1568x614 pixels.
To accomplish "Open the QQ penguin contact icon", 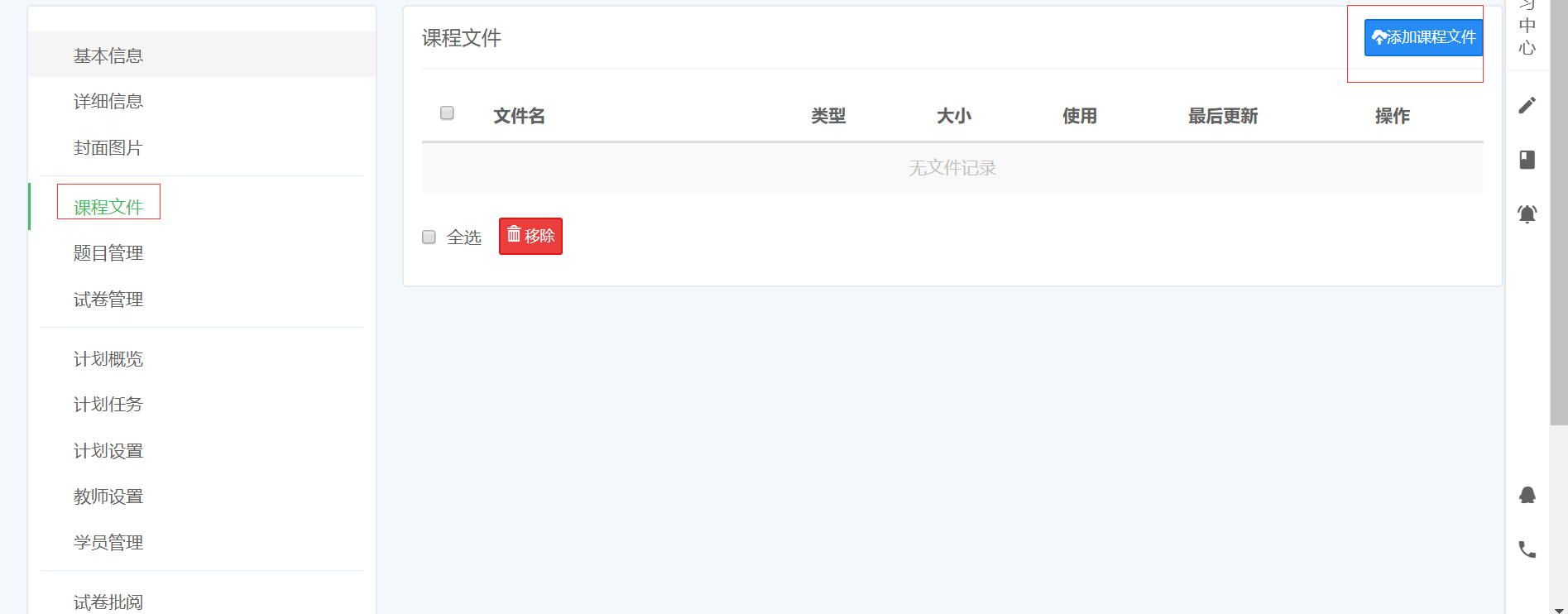I will pos(1527,495).
